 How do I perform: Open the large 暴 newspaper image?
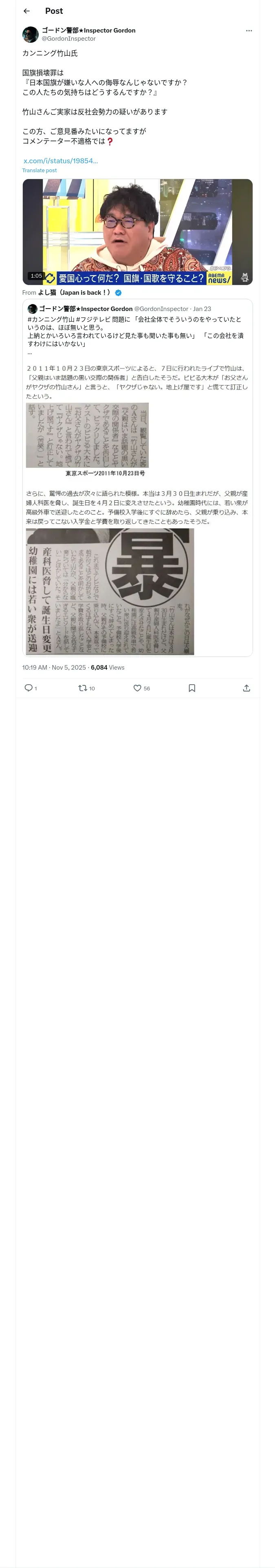point(110,591)
